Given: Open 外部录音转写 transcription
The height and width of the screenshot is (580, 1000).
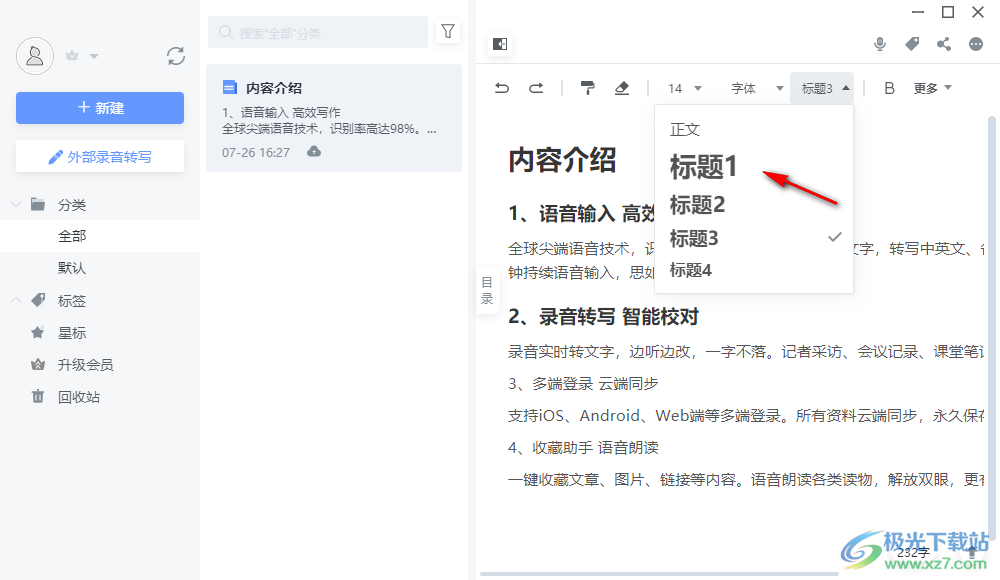Looking at the screenshot, I should [x=100, y=156].
